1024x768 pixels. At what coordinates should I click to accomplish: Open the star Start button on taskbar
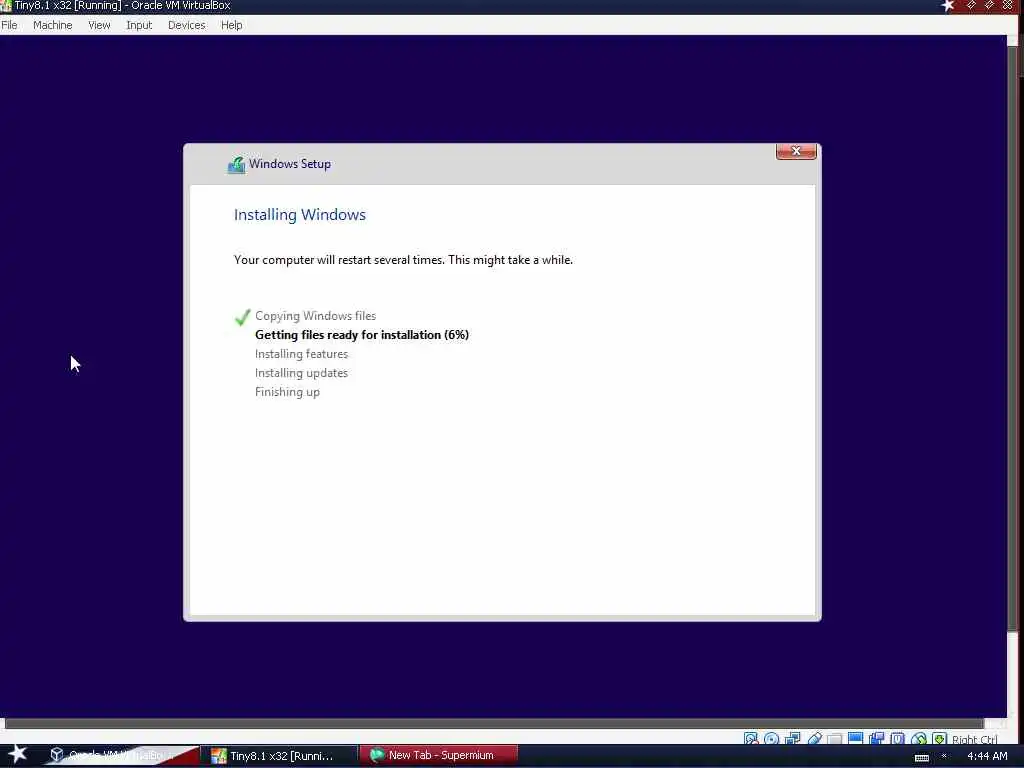click(17, 754)
